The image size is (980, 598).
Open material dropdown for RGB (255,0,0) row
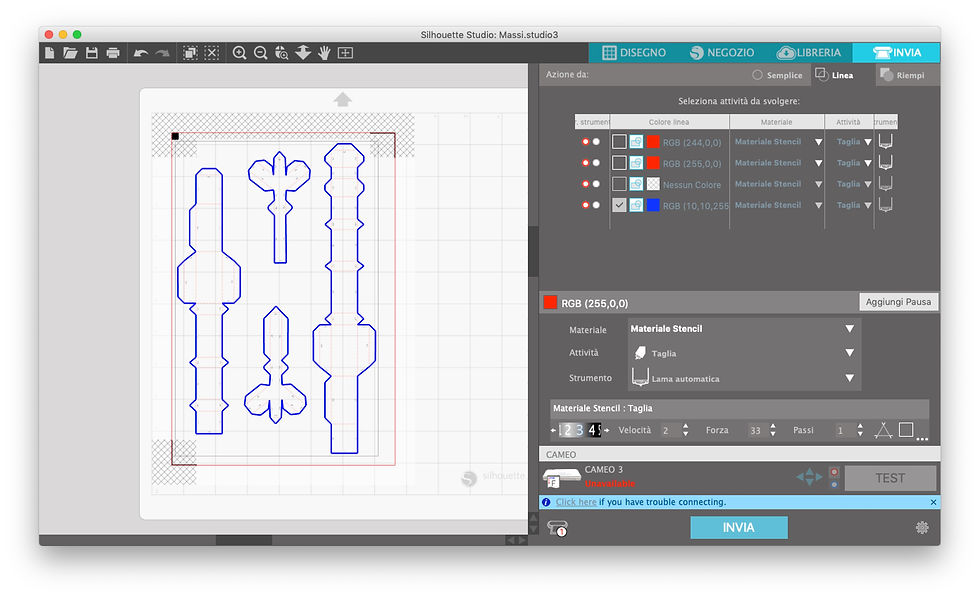pyautogui.click(x=818, y=163)
